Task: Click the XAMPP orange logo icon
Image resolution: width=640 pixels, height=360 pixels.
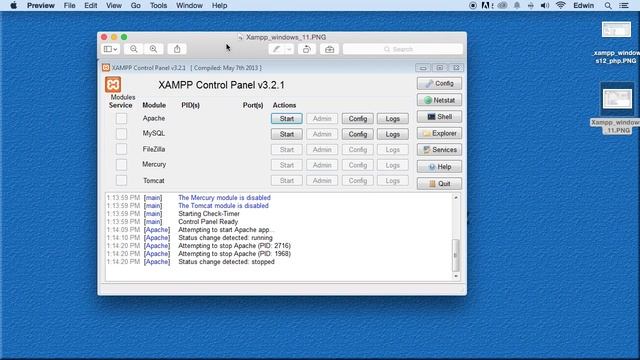Action: click(113, 84)
